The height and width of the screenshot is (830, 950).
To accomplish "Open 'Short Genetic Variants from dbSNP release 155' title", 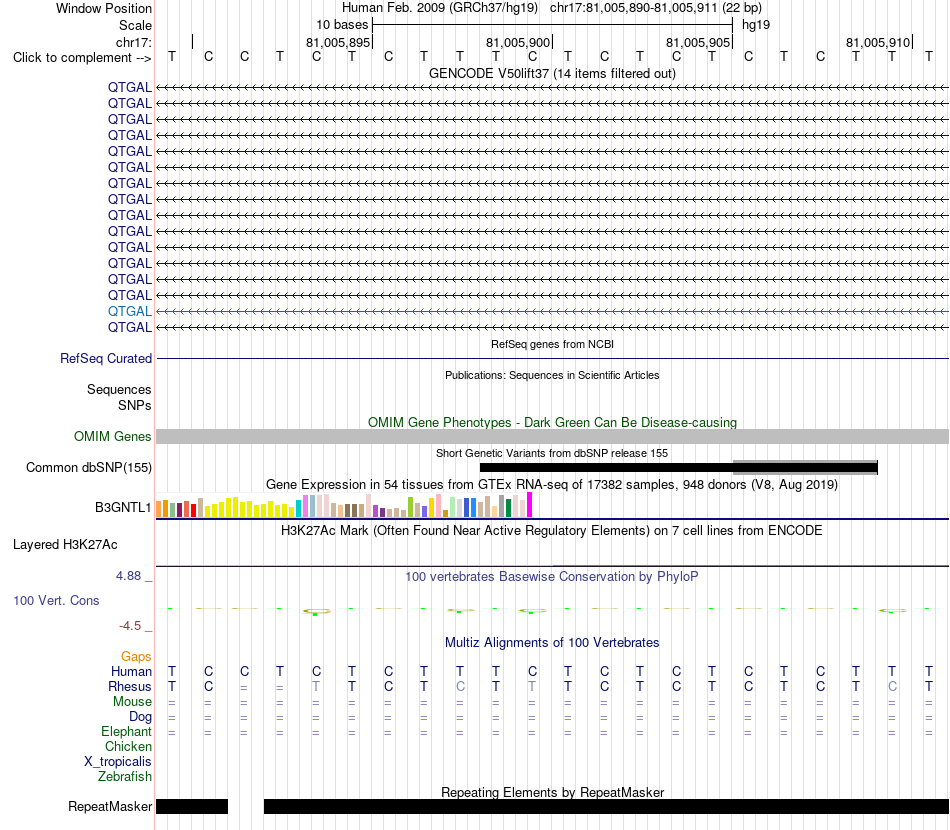I will point(552,453).
